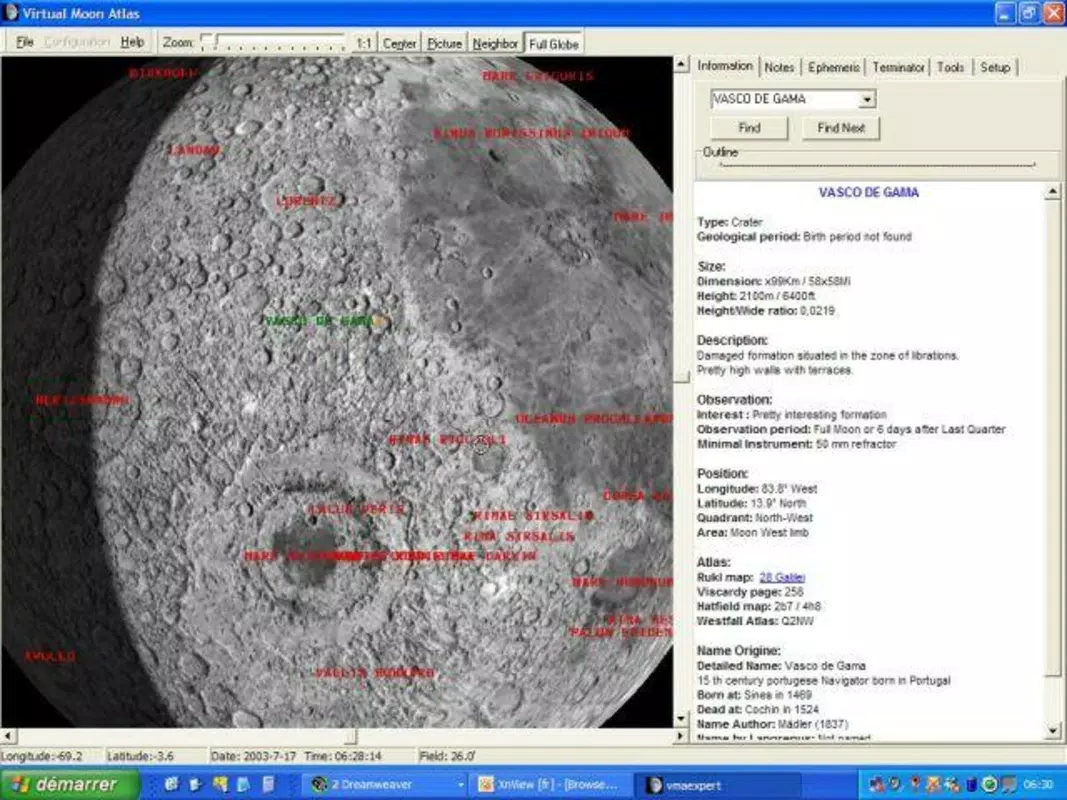The width and height of the screenshot is (1067, 800).
Task: Click the VALLIS BOUVARD label on the map
Action: click(x=375, y=673)
